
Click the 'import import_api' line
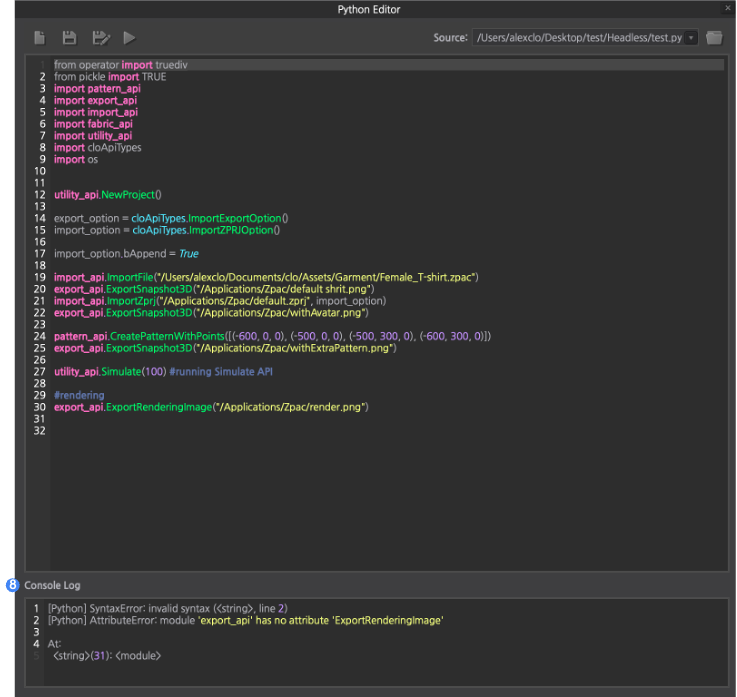96,112
